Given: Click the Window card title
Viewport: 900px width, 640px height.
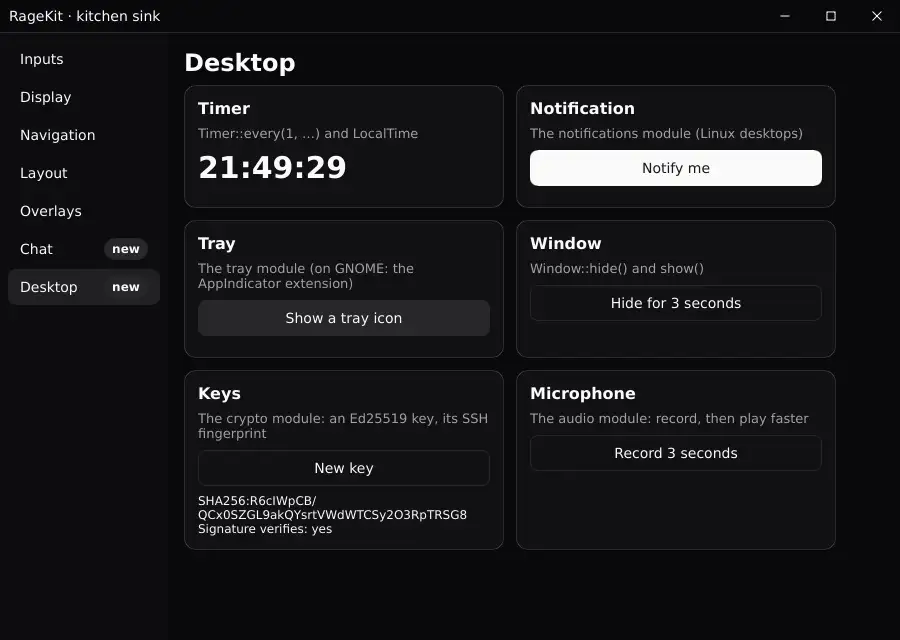Looking at the screenshot, I should [x=565, y=243].
